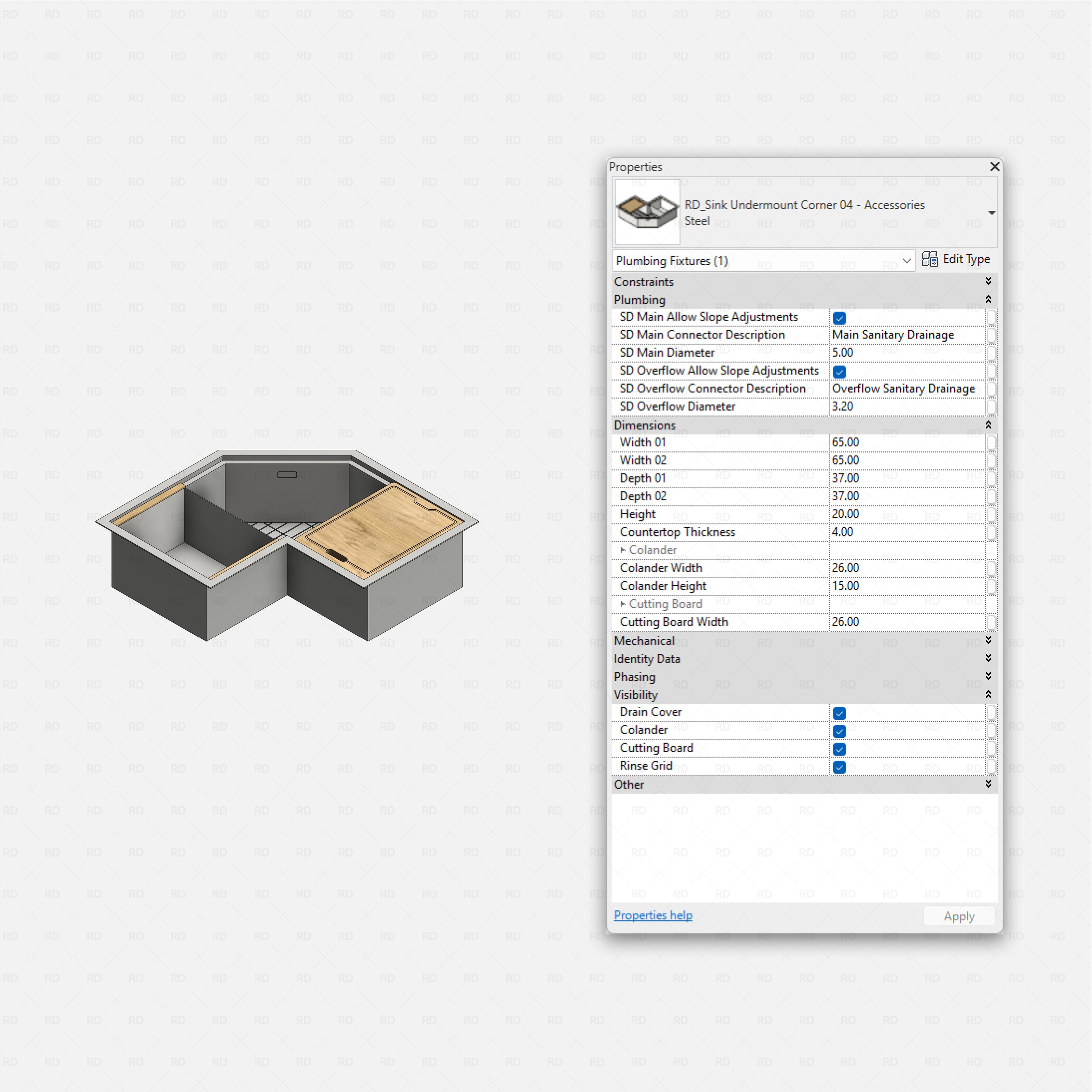The width and height of the screenshot is (1092, 1092).
Task: Hide the Drain Cover via its checkbox
Action: [839, 713]
